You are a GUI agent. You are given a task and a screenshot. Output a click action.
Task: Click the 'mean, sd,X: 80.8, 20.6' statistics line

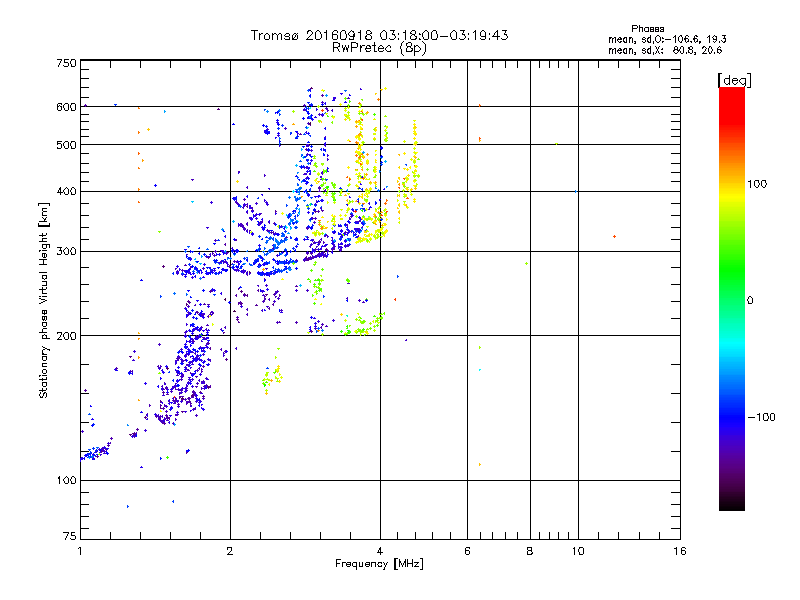click(665, 50)
